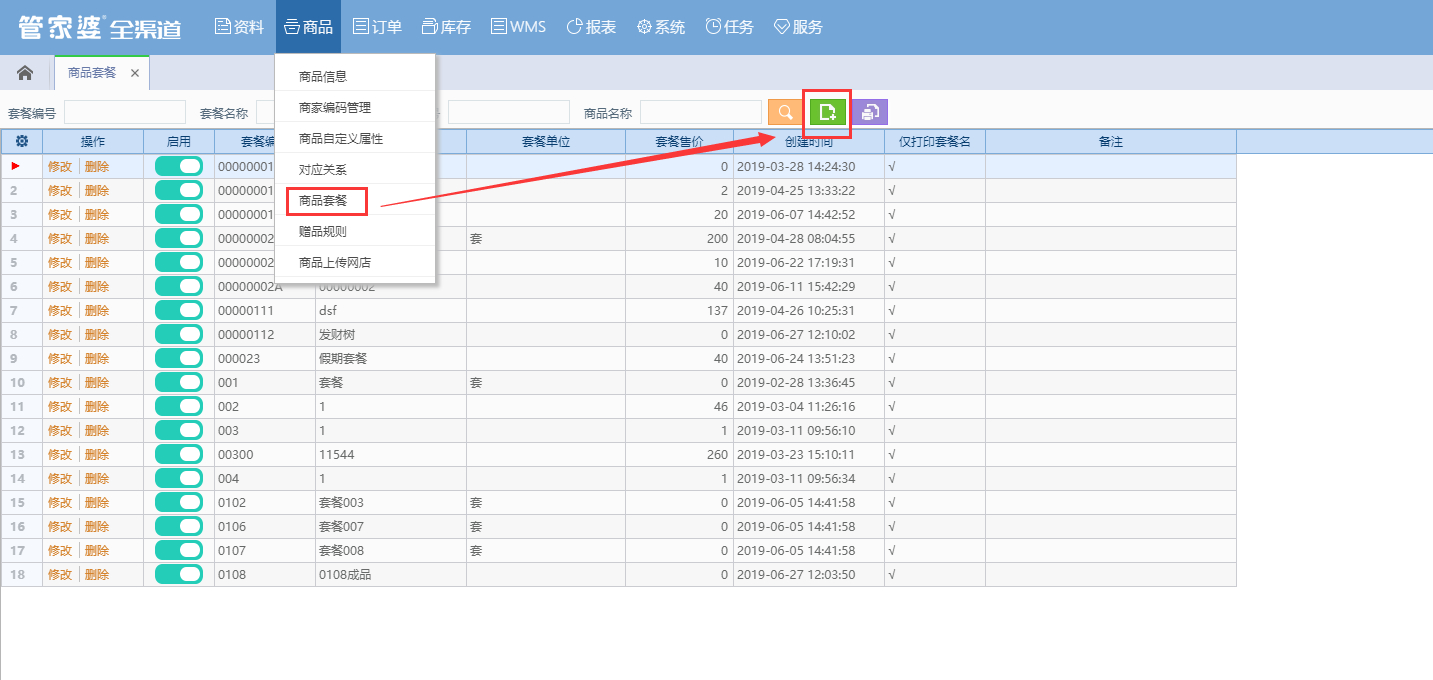This screenshot has width=1433, height=680.
Task: Select the 假期套餐 name cell
Action: coord(391,359)
